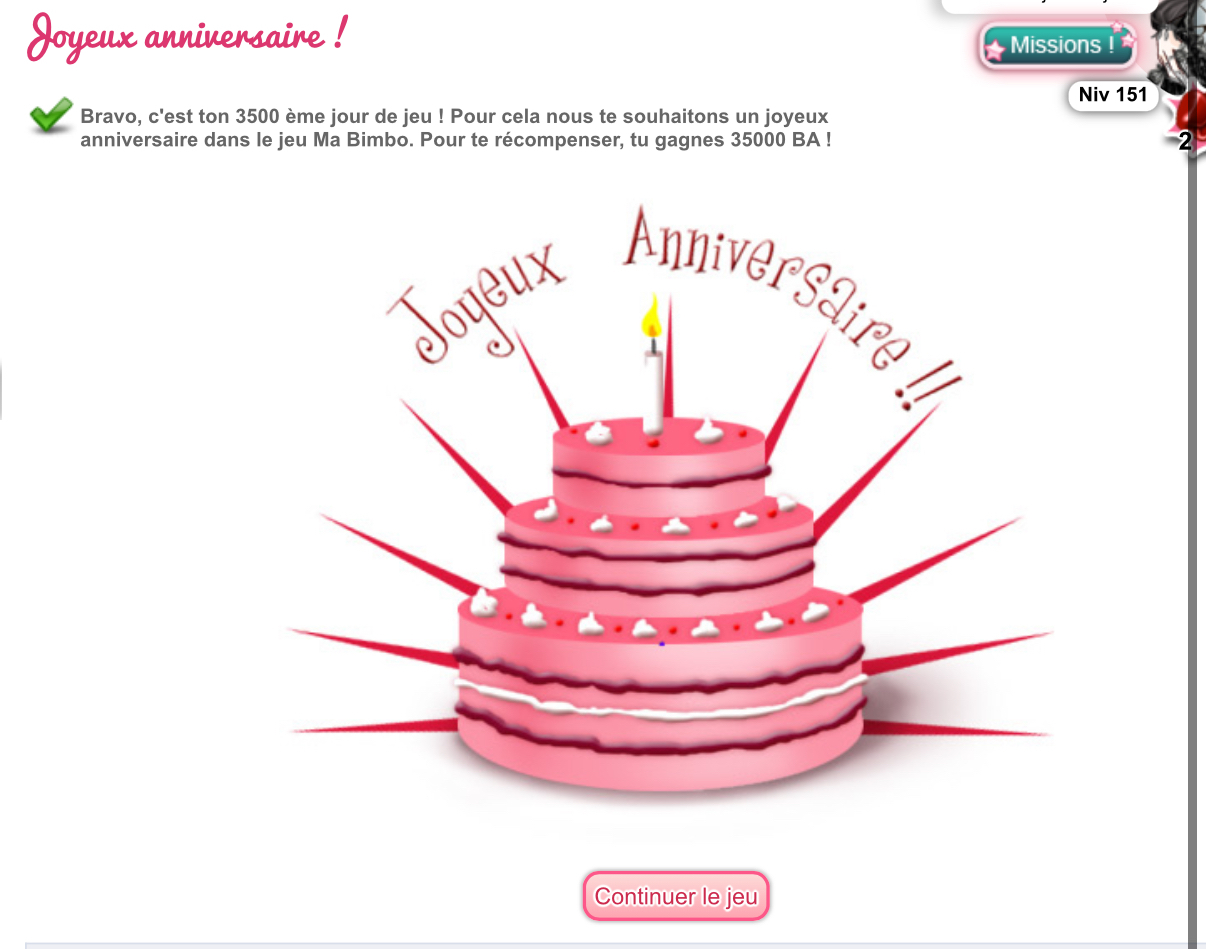Click the white cream stripe on cake

pyautogui.click(x=660, y=698)
